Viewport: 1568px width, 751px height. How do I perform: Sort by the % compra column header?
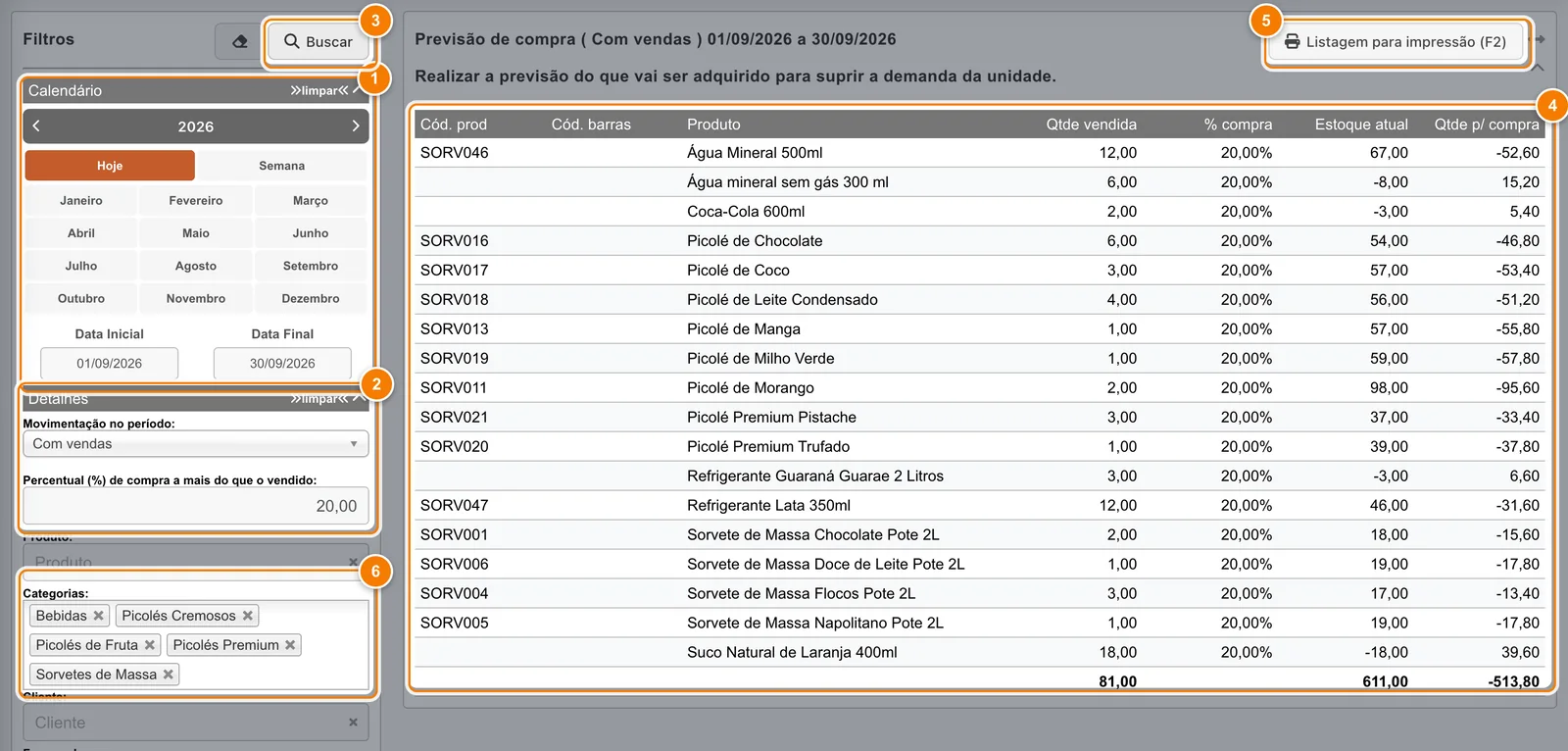[x=1238, y=125]
